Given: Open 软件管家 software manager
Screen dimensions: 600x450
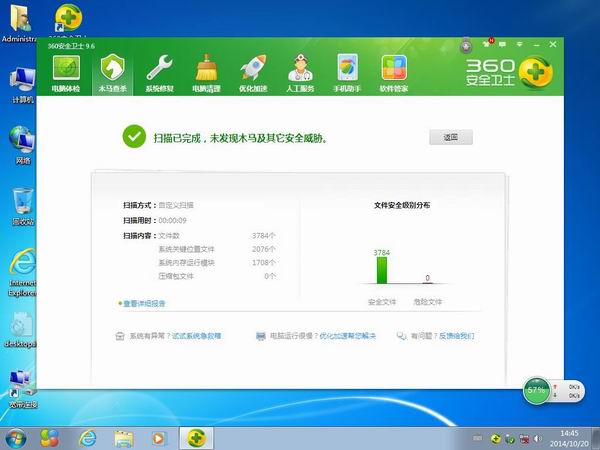Looking at the screenshot, I should click(x=394, y=74).
